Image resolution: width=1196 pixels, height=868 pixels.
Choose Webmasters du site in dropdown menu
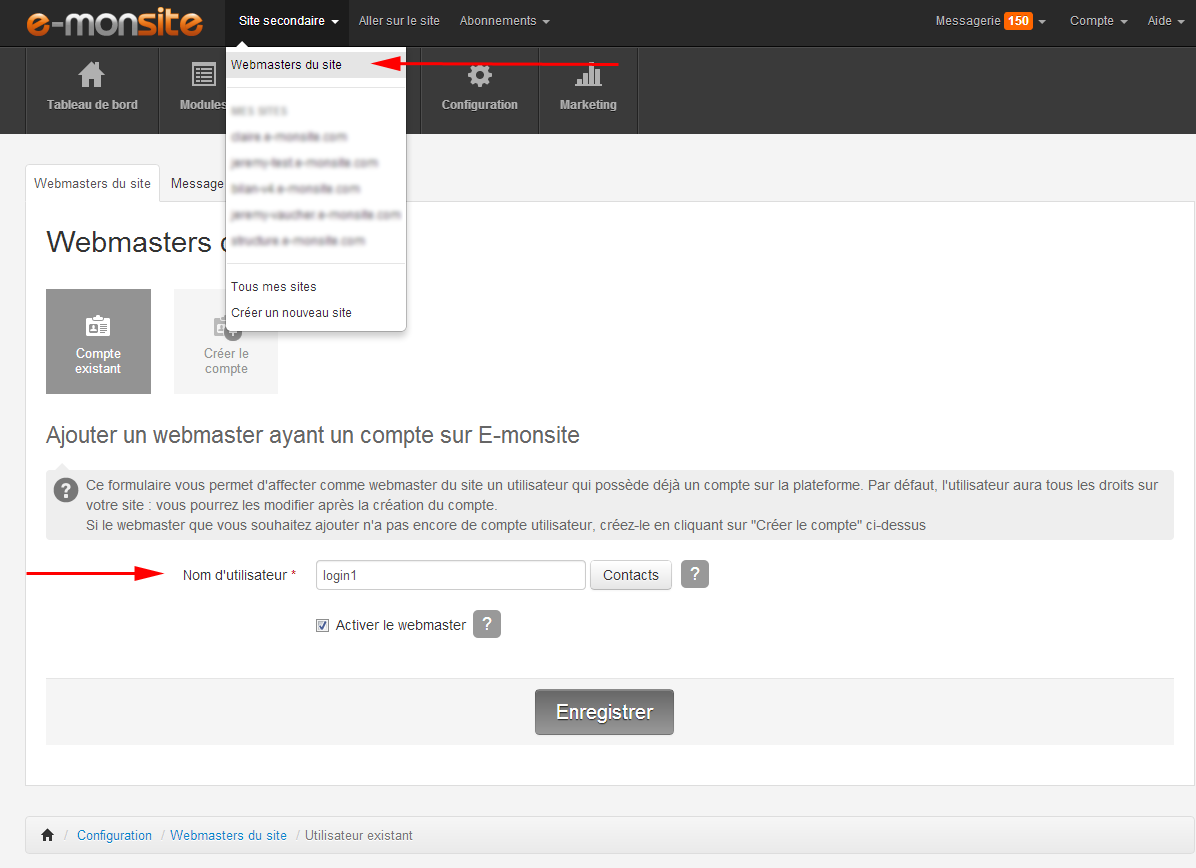point(316,65)
